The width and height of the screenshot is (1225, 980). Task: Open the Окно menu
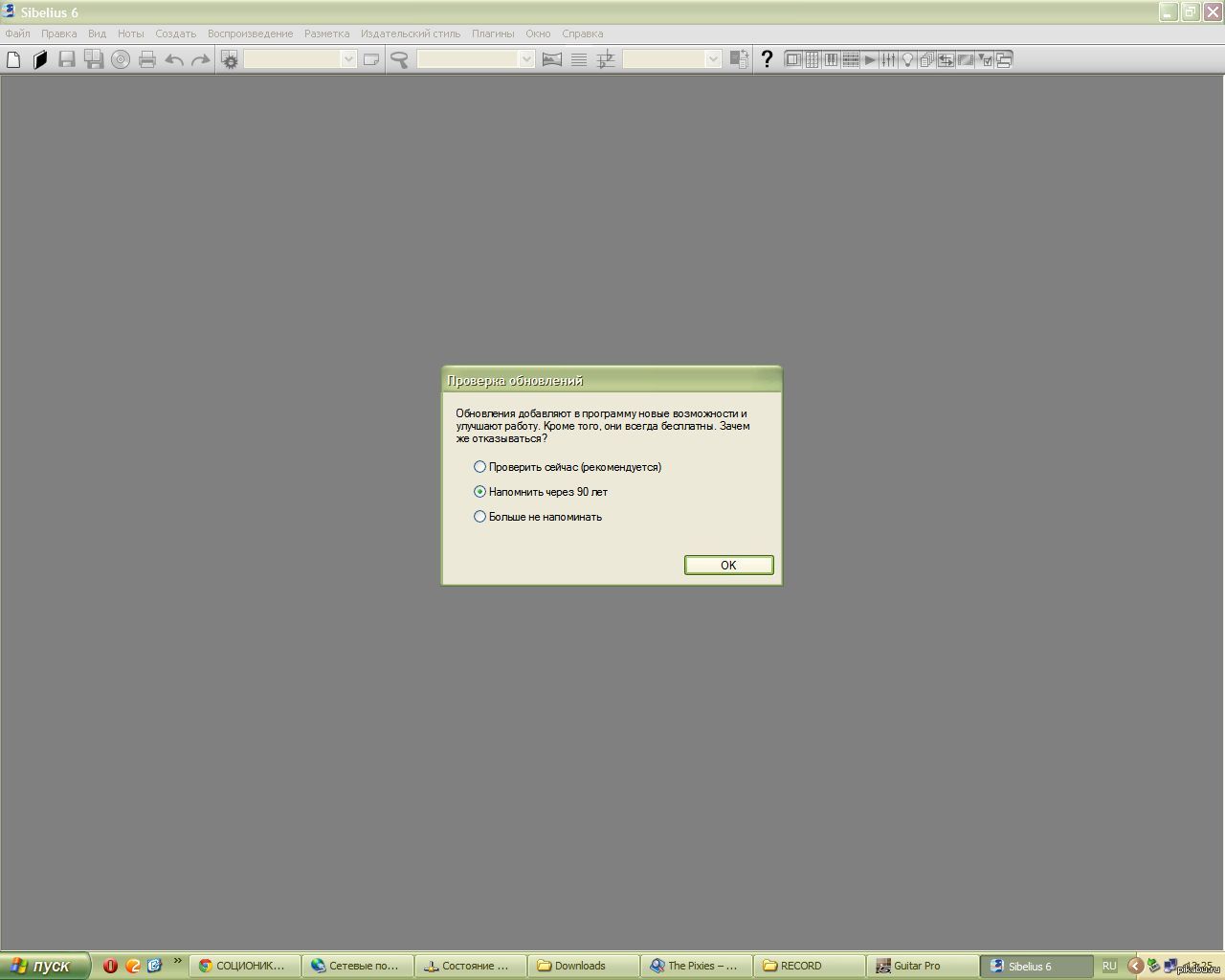pos(539,33)
